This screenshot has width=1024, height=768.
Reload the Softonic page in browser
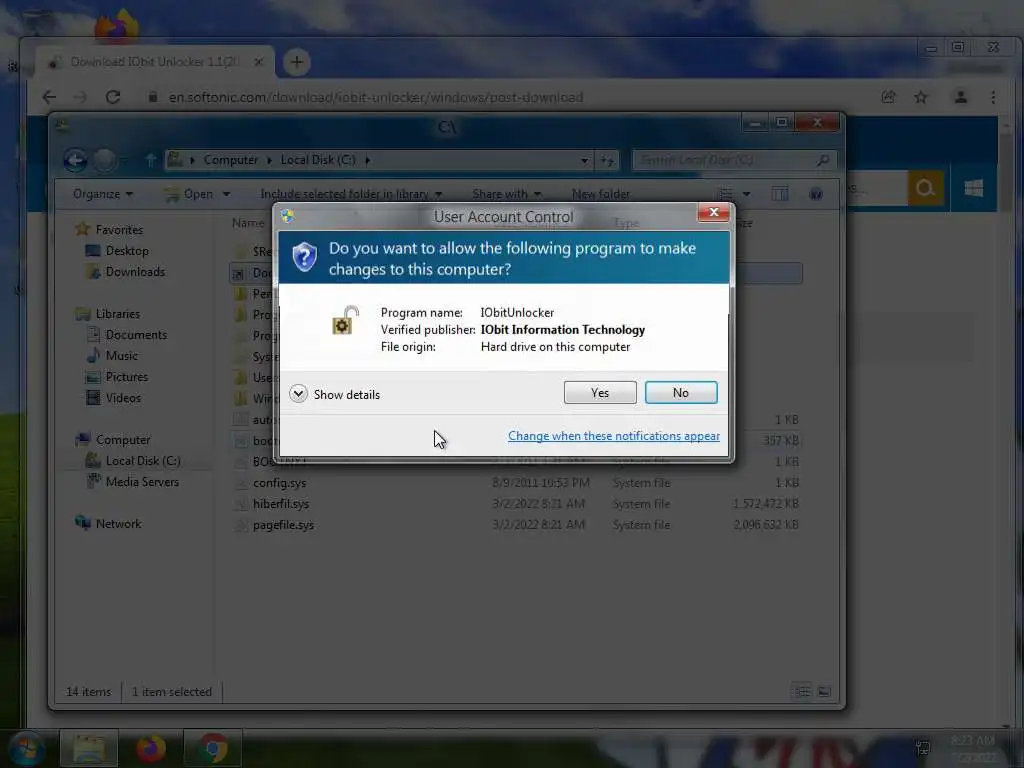113,97
